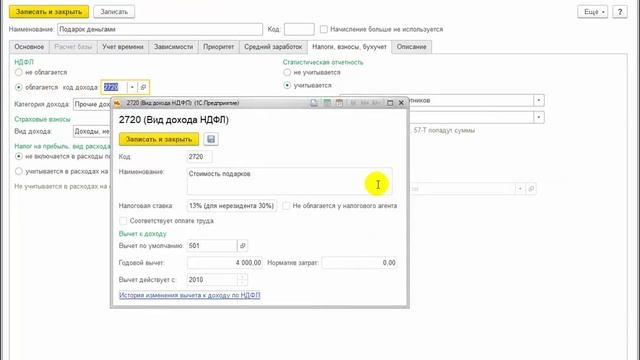
Task: Click the Категория дохода field 'Прочие дох'
Action: tap(92, 104)
